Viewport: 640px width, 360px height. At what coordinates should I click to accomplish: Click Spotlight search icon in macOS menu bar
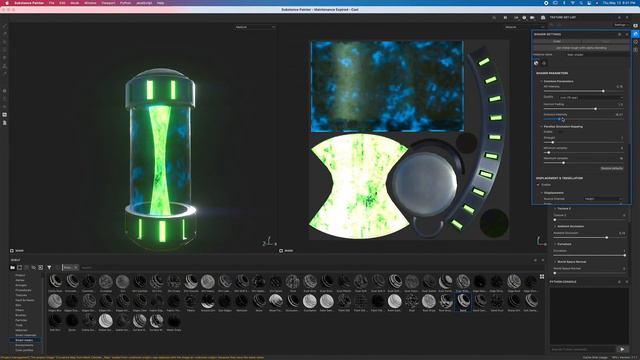point(581,3)
